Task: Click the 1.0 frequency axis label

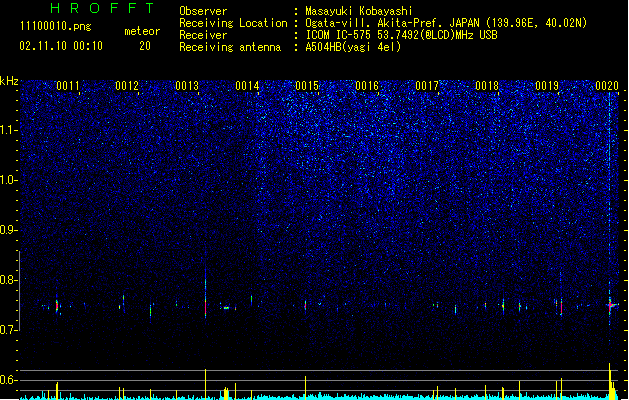Action: click(8, 180)
